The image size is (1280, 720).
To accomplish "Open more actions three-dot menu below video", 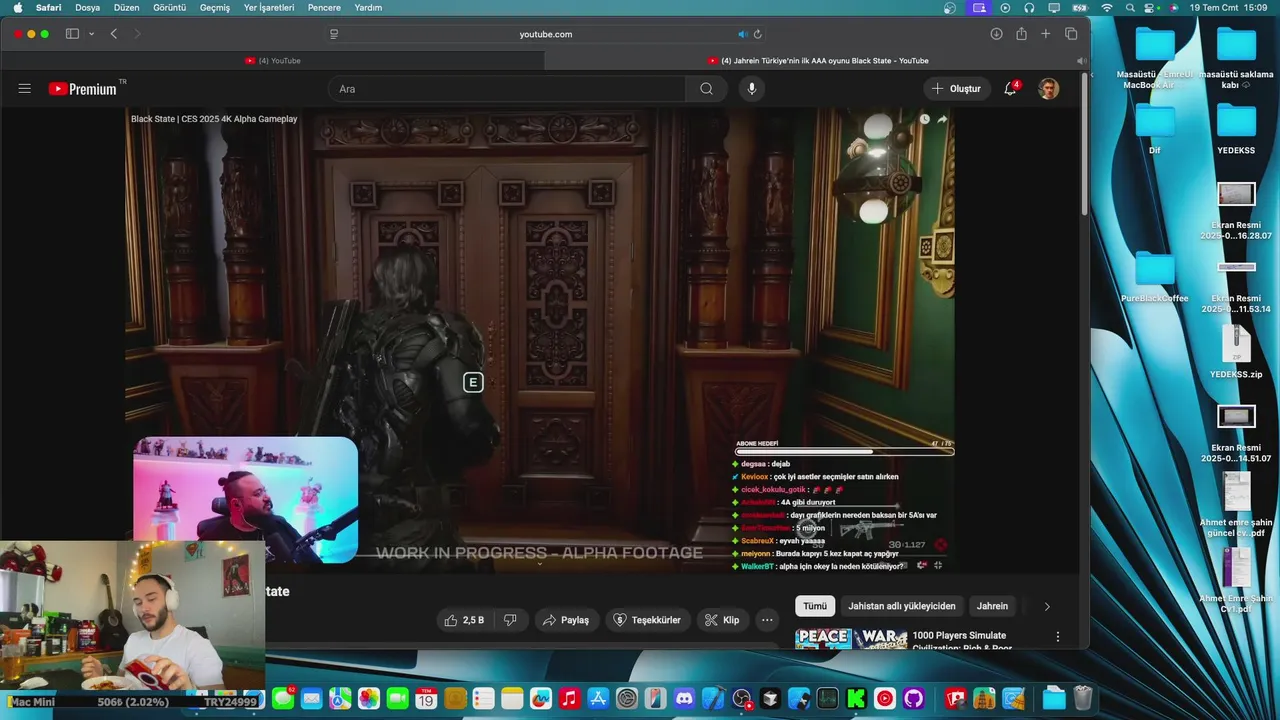I will click(x=767, y=620).
